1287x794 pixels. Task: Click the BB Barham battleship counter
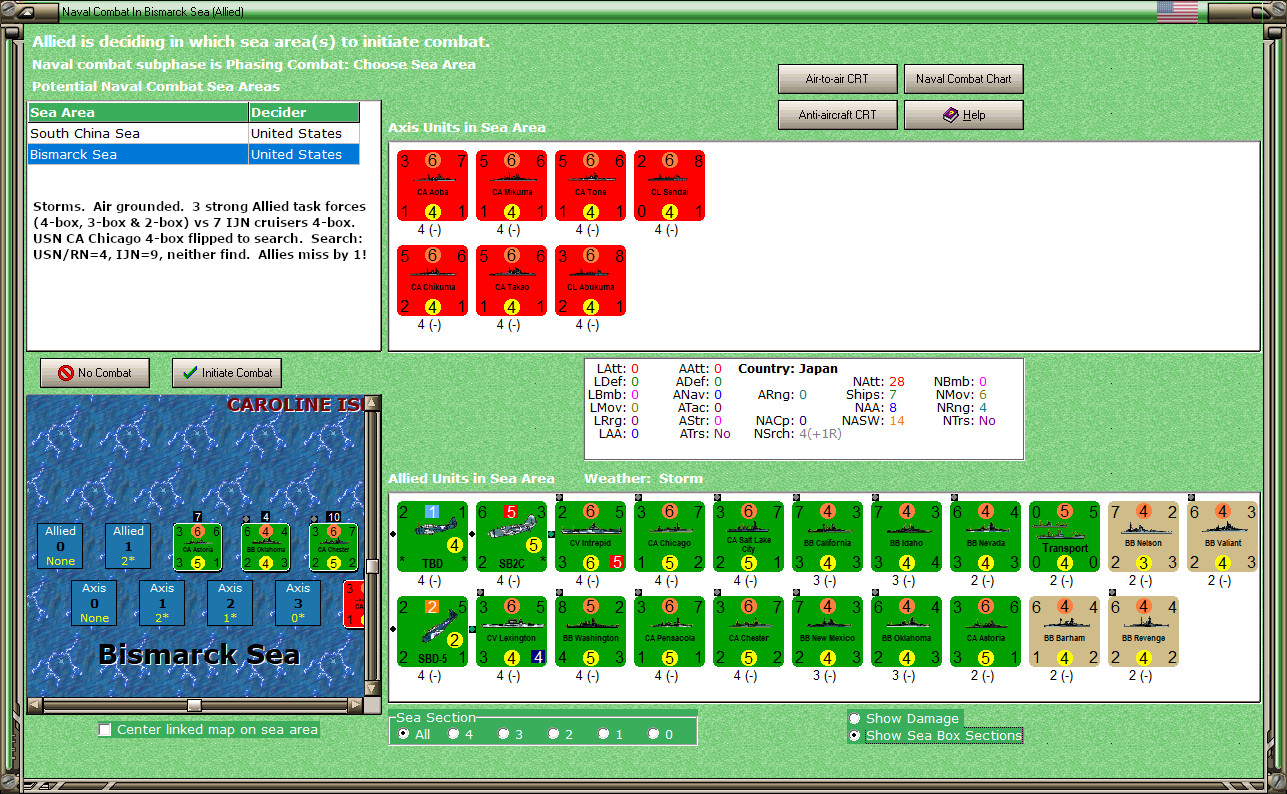[1064, 631]
